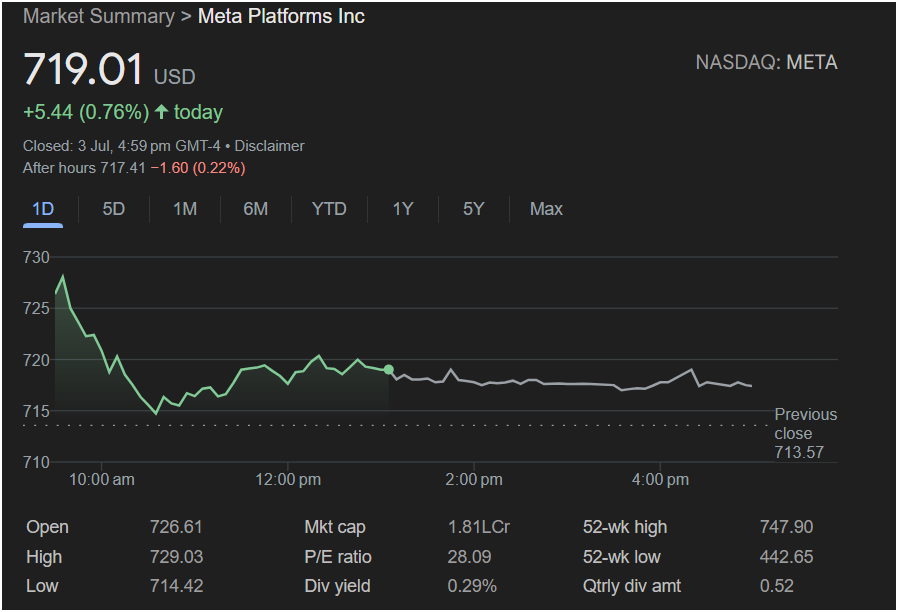Click the Low value 714.42

176,586
